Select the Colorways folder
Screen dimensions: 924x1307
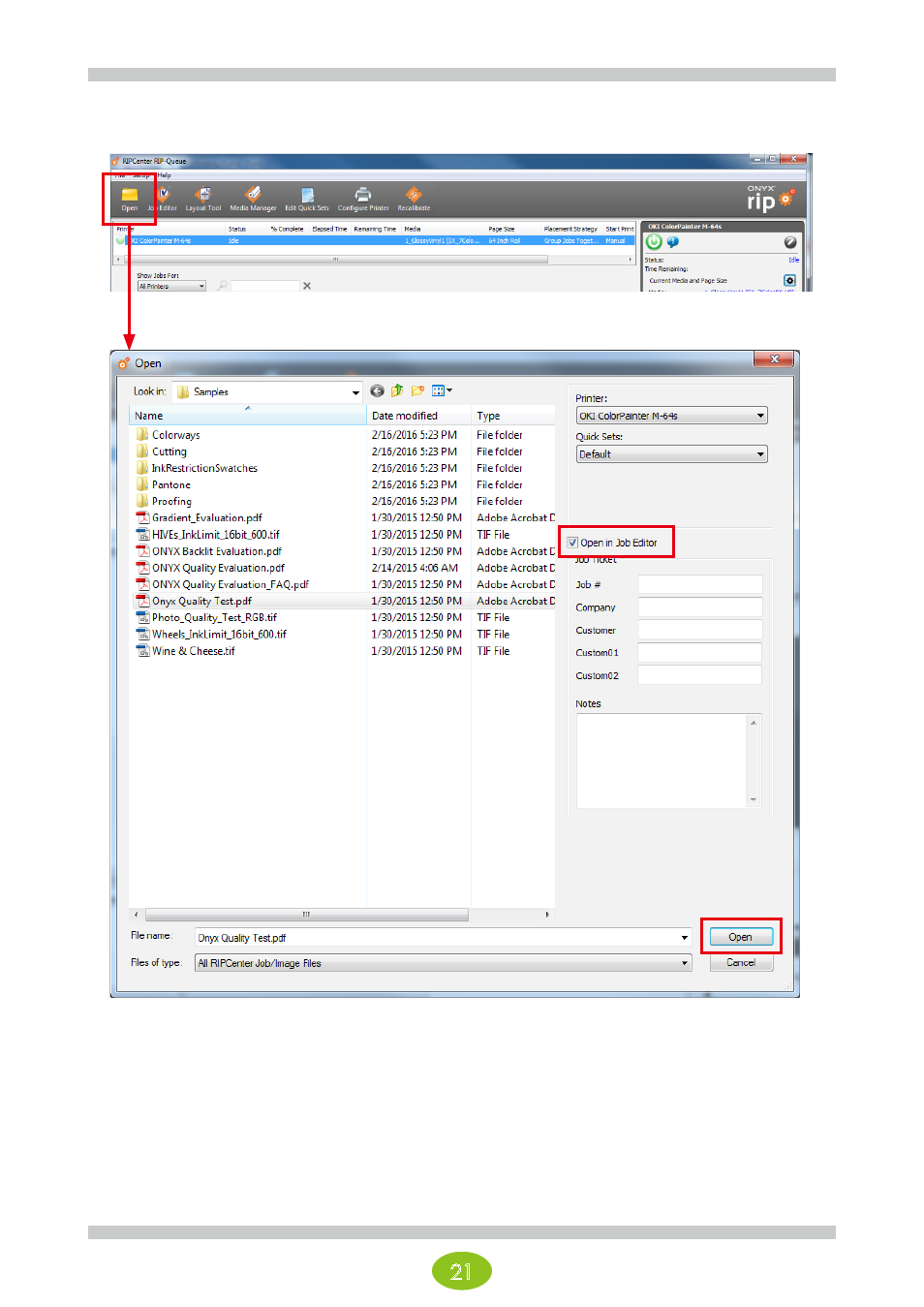[176, 435]
